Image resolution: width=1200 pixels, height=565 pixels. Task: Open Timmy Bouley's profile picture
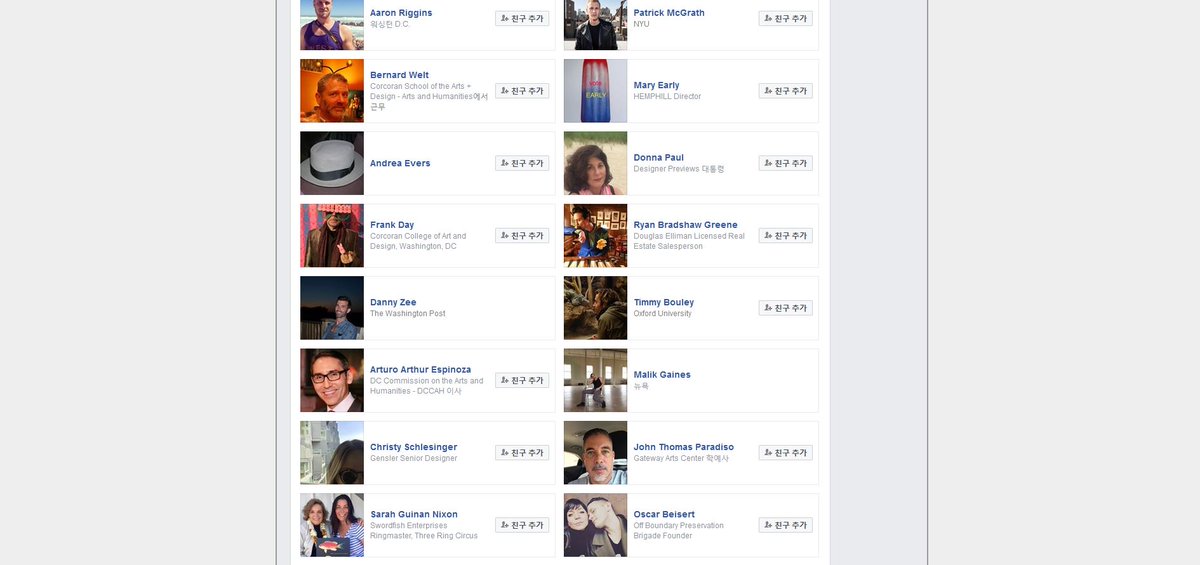coord(595,308)
